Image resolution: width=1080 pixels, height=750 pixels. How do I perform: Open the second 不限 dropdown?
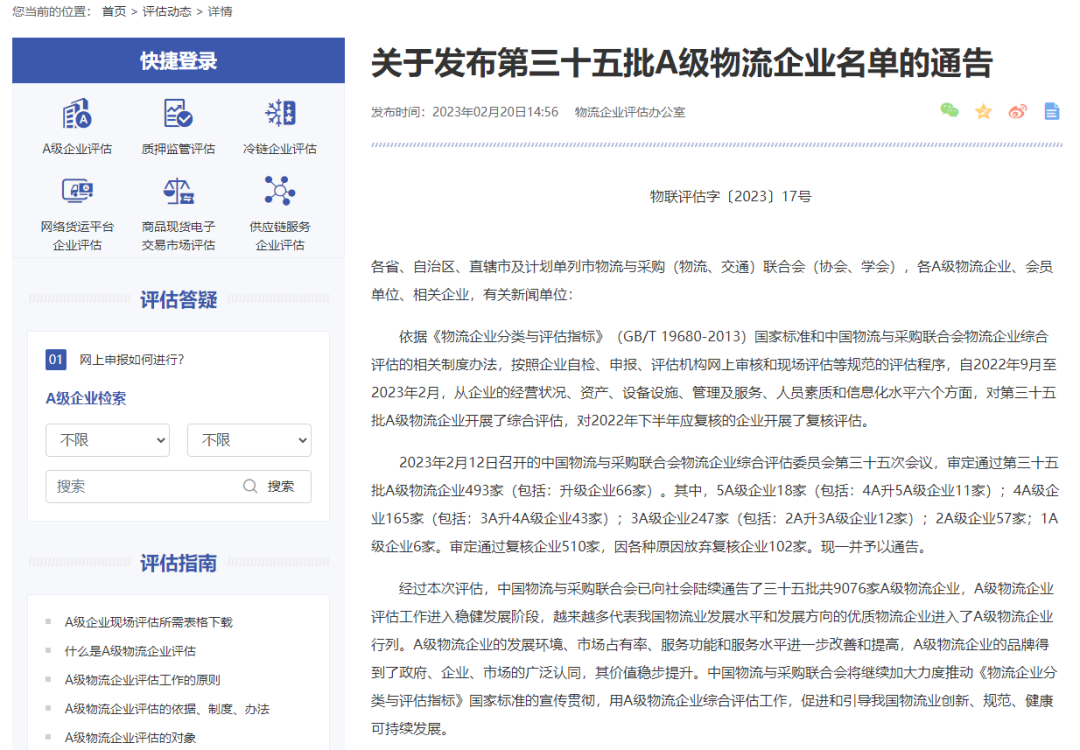pos(249,440)
